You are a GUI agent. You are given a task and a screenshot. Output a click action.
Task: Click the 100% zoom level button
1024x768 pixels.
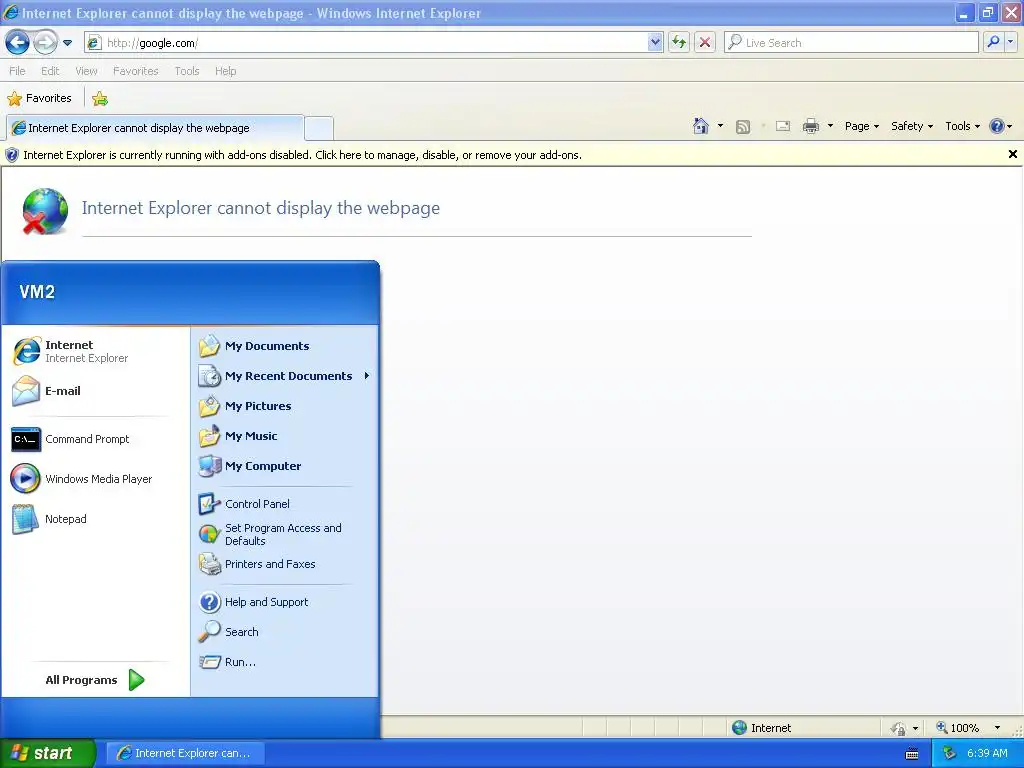pos(957,728)
